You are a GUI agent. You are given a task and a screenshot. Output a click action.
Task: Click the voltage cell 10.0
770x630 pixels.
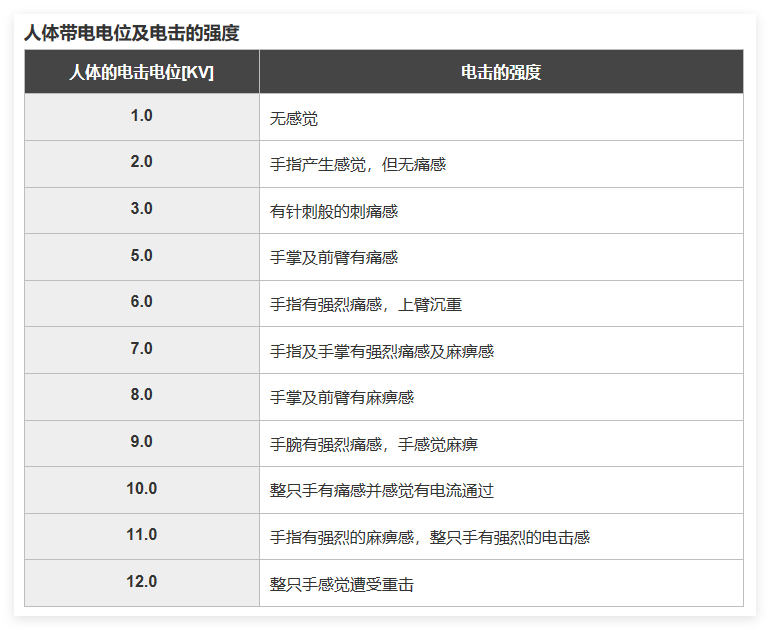tap(141, 490)
